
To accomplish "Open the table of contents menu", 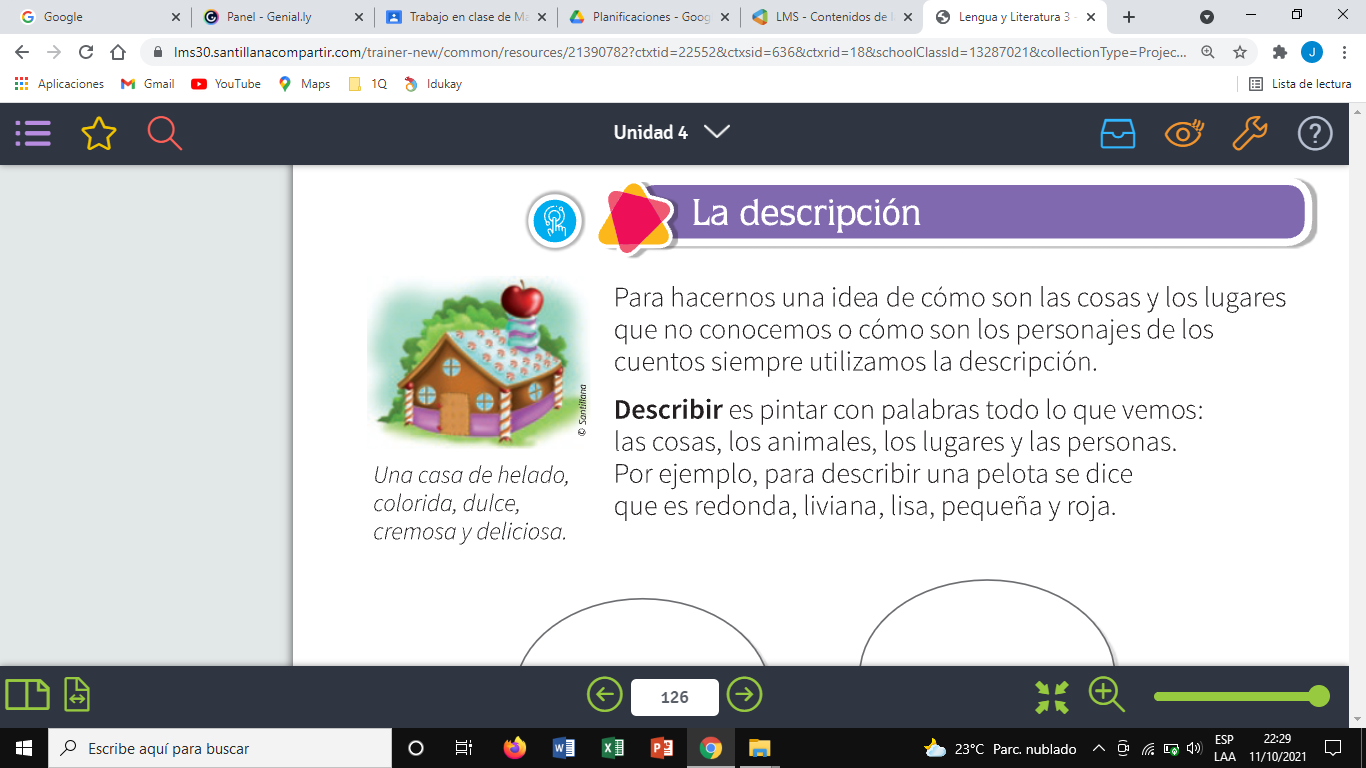I will [x=33, y=133].
